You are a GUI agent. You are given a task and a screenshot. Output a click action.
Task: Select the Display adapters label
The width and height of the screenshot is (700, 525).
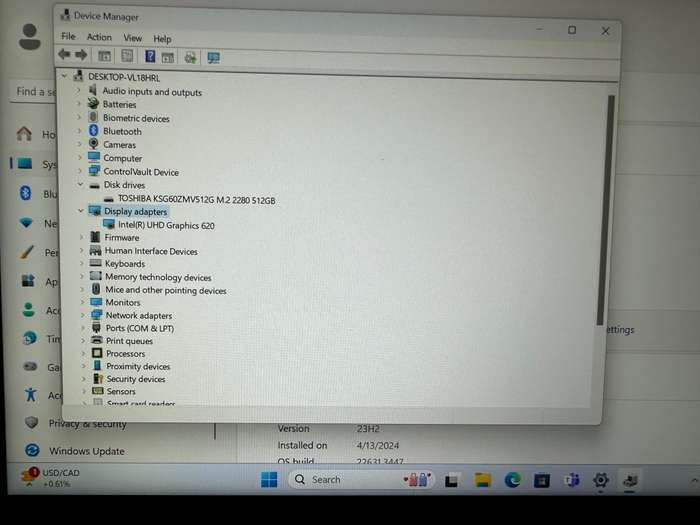pos(135,212)
